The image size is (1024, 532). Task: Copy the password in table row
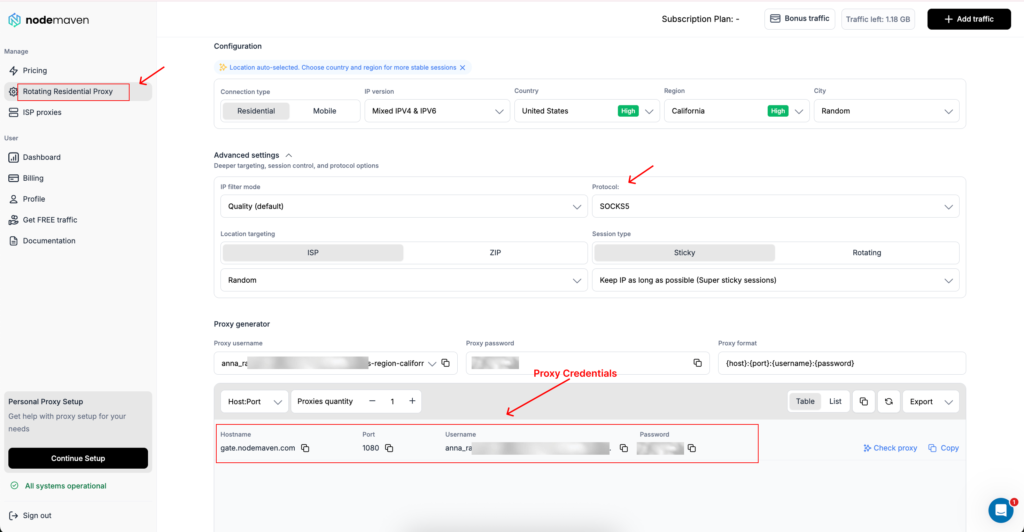(692, 448)
